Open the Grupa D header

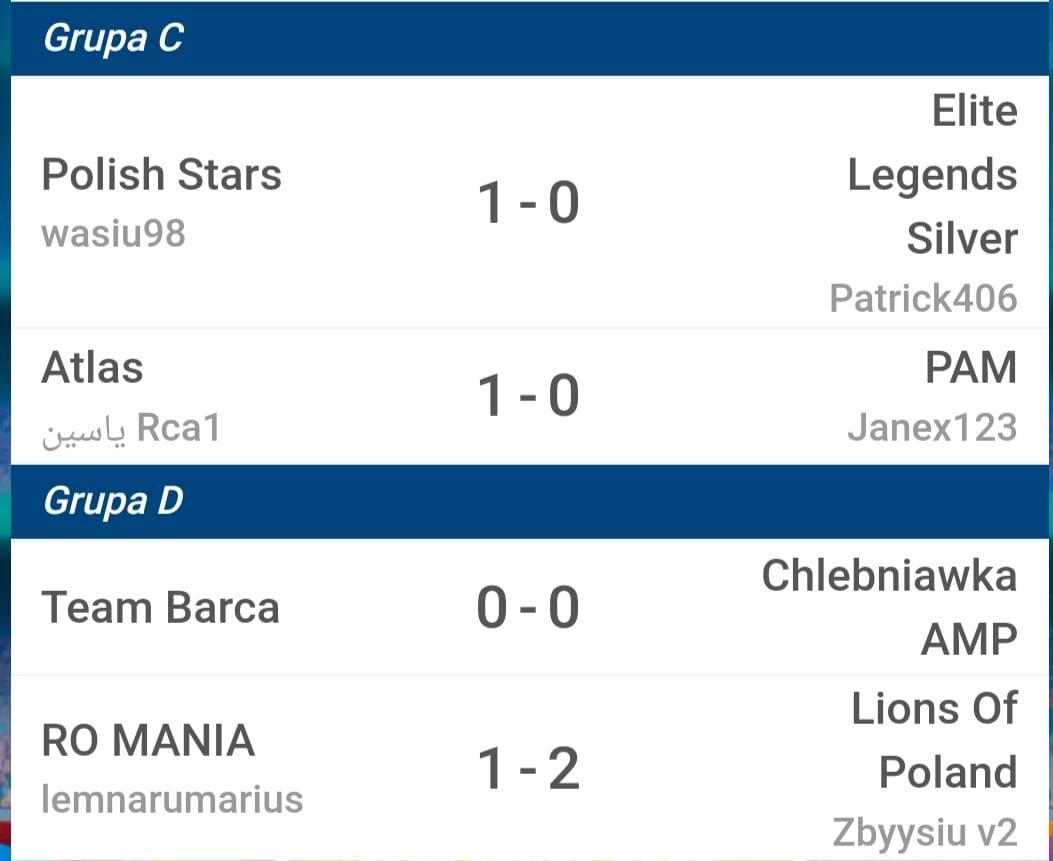coord(529,501)
